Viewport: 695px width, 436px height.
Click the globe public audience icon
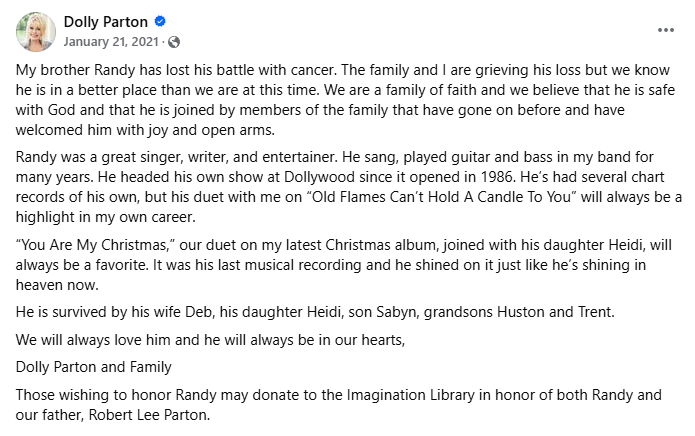pyautogui.click(x=174, y=42)
